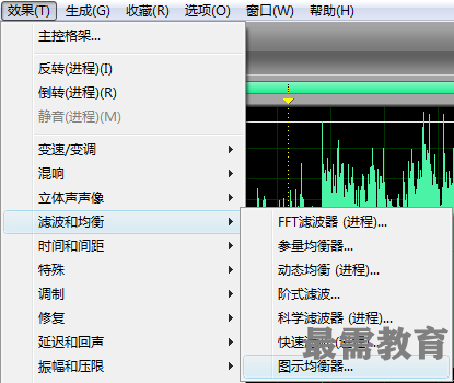This screenshot has height=383, width=454.
Task: Select 图示均衡器... item
Action: [x=347, y=367]
